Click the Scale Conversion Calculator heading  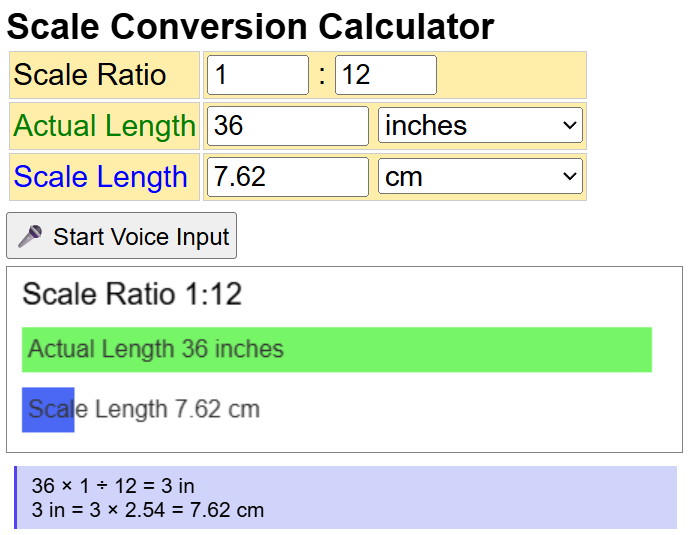(x=250, y=26)
